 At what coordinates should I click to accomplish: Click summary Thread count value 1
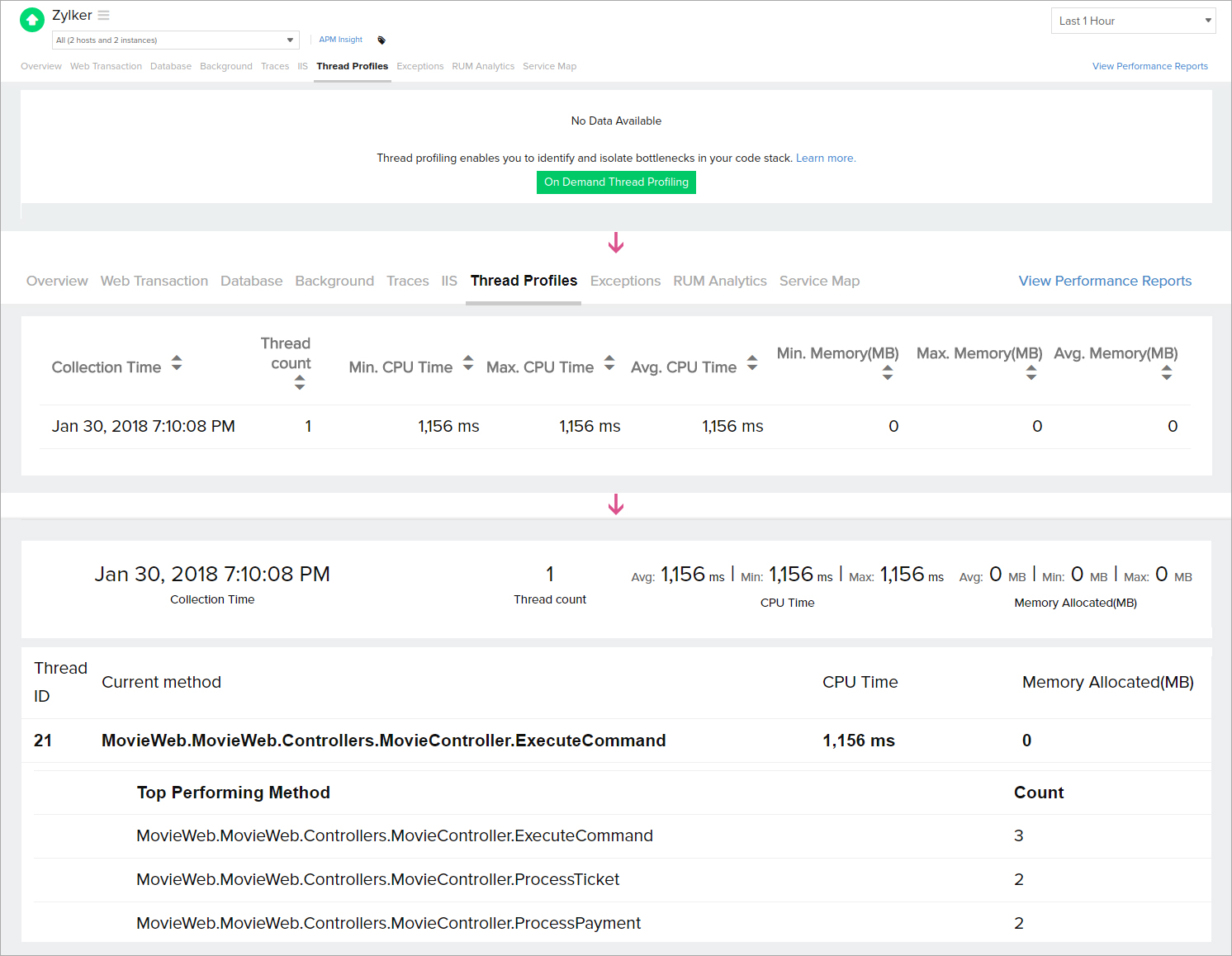tap(550, 574)
